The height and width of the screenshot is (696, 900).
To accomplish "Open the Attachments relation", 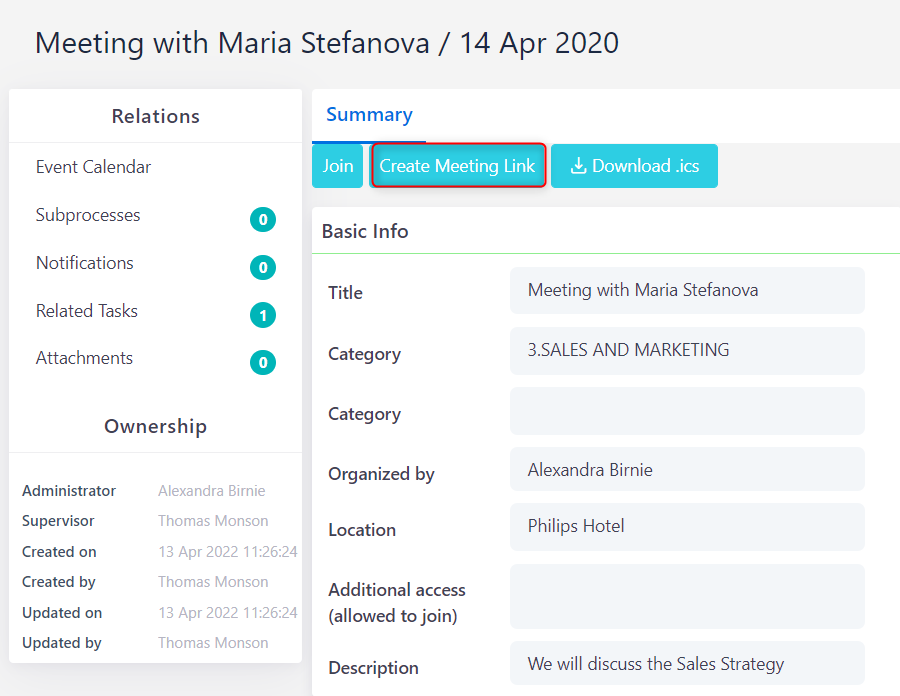I will coord(84,358).
